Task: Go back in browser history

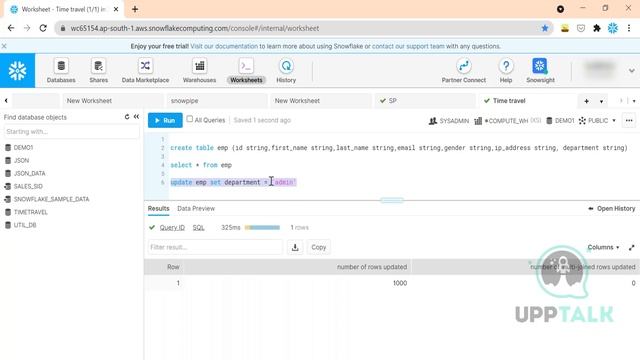Action: [11, 28]
